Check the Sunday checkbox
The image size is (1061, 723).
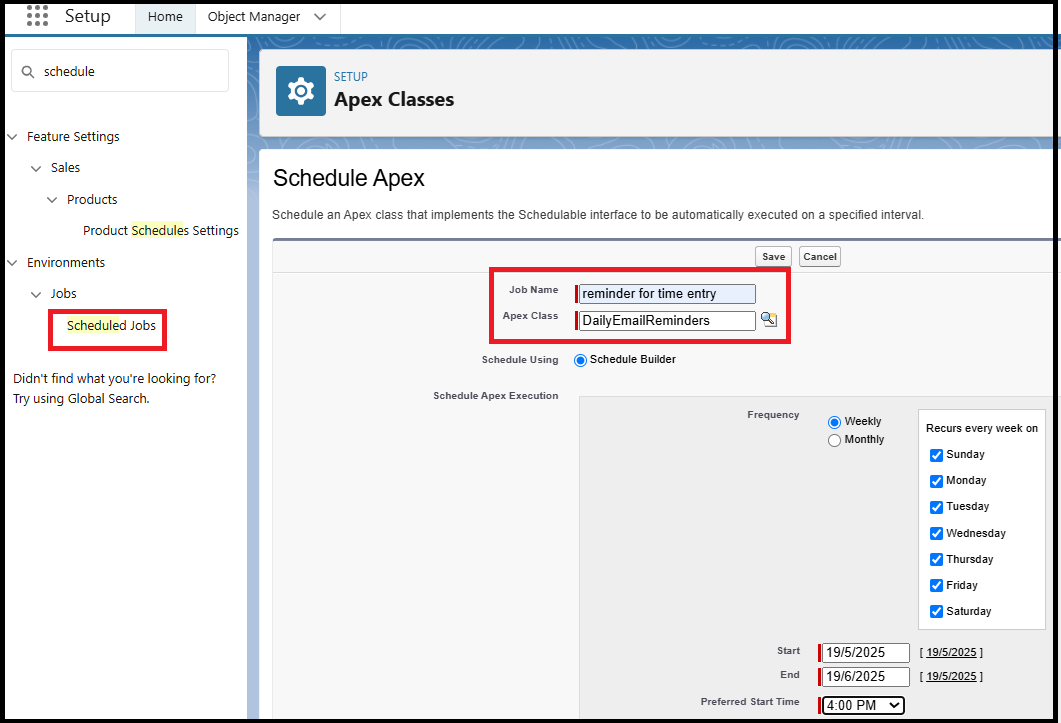[936, 455]
